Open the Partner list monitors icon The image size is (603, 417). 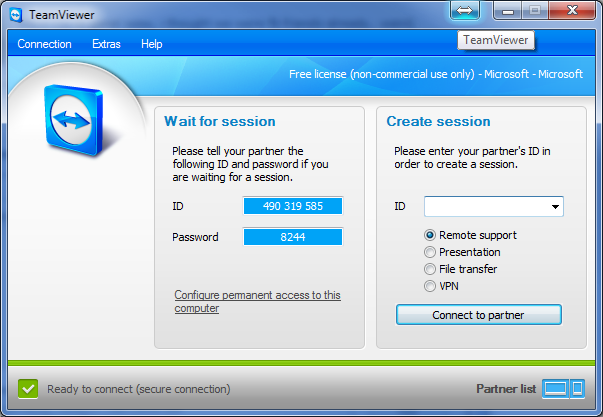point(562,388)
